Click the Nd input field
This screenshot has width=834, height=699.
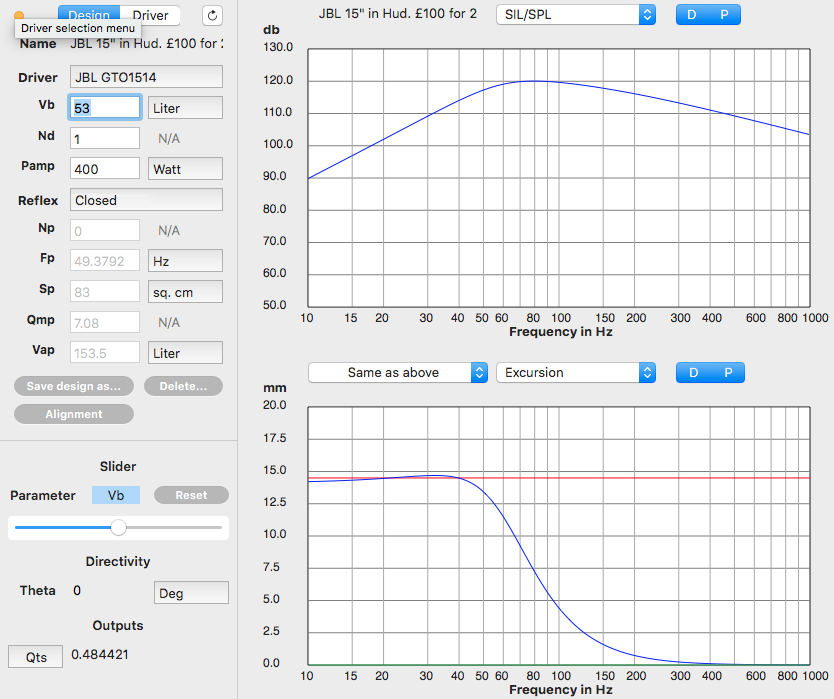(105, 138)
